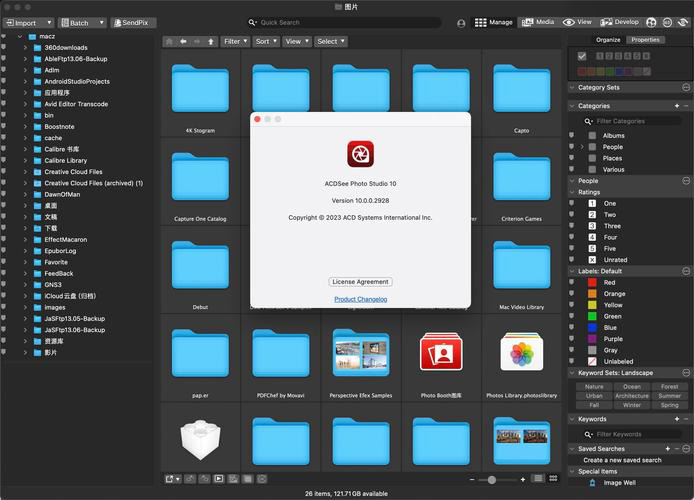Click the film reel icon beside Develop
Screen dimensions: 694x500
coord(651,23)
